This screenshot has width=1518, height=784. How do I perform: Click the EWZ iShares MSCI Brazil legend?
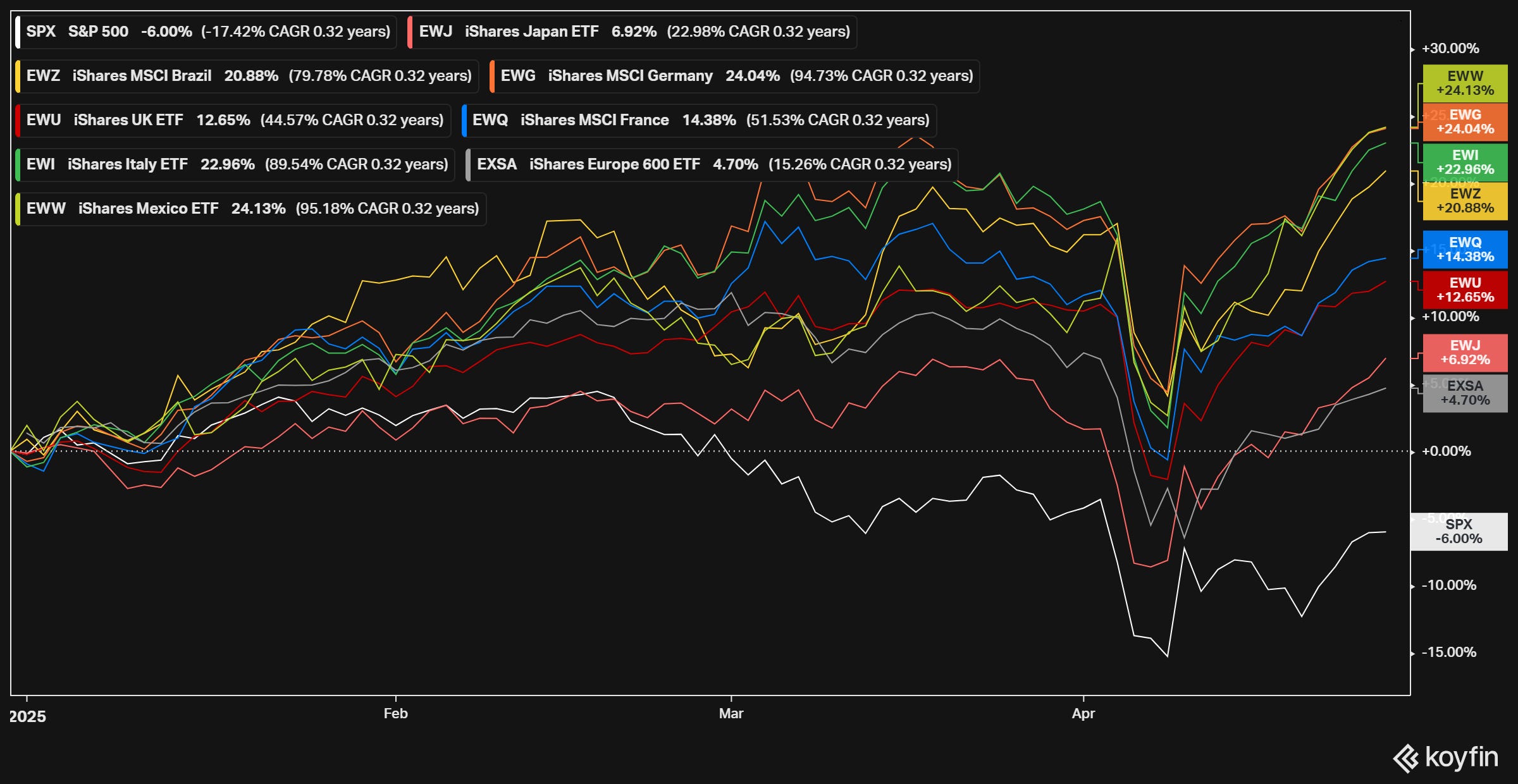click(247, 76)
